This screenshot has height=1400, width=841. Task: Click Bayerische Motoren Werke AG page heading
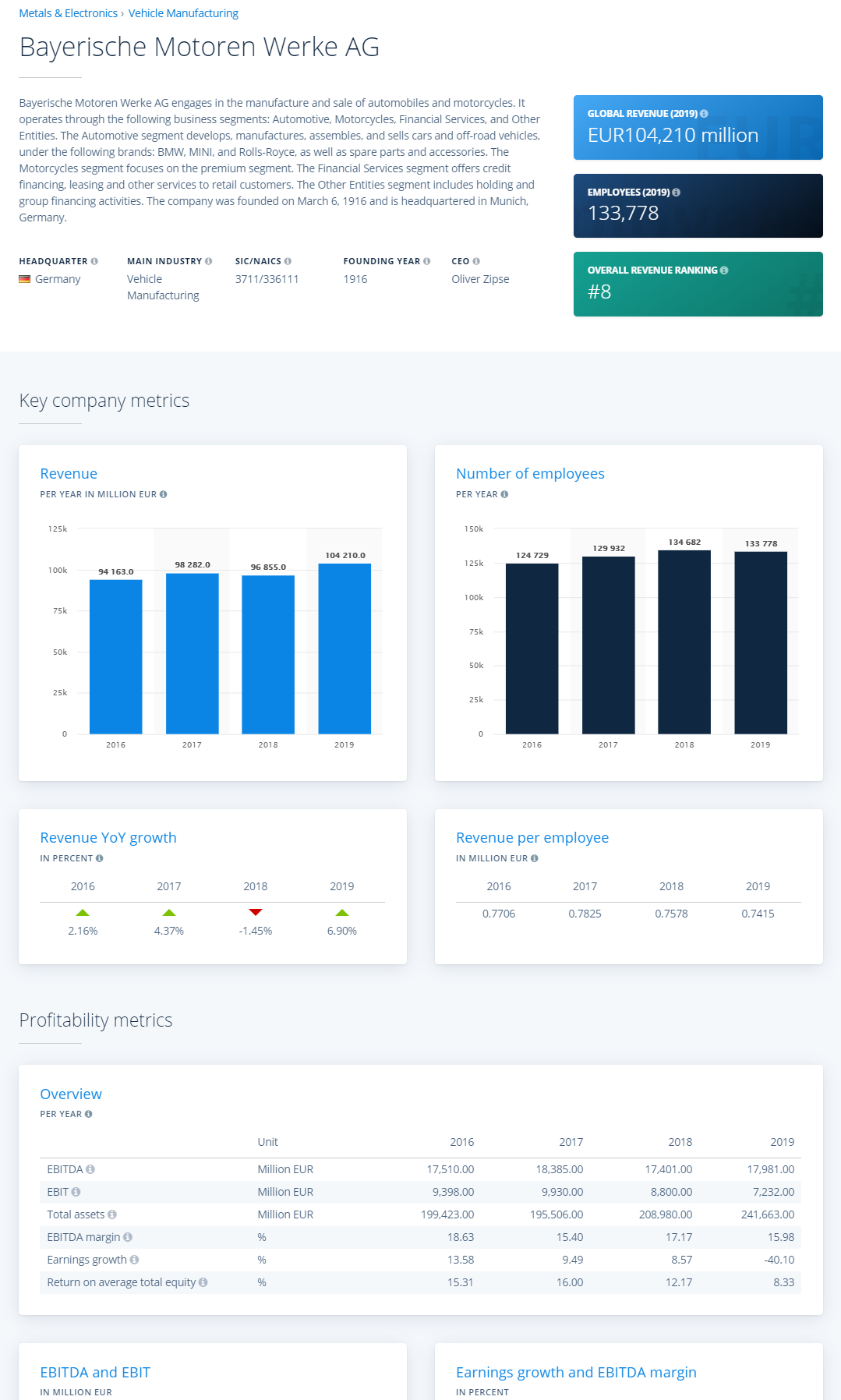tap(200, 48)
